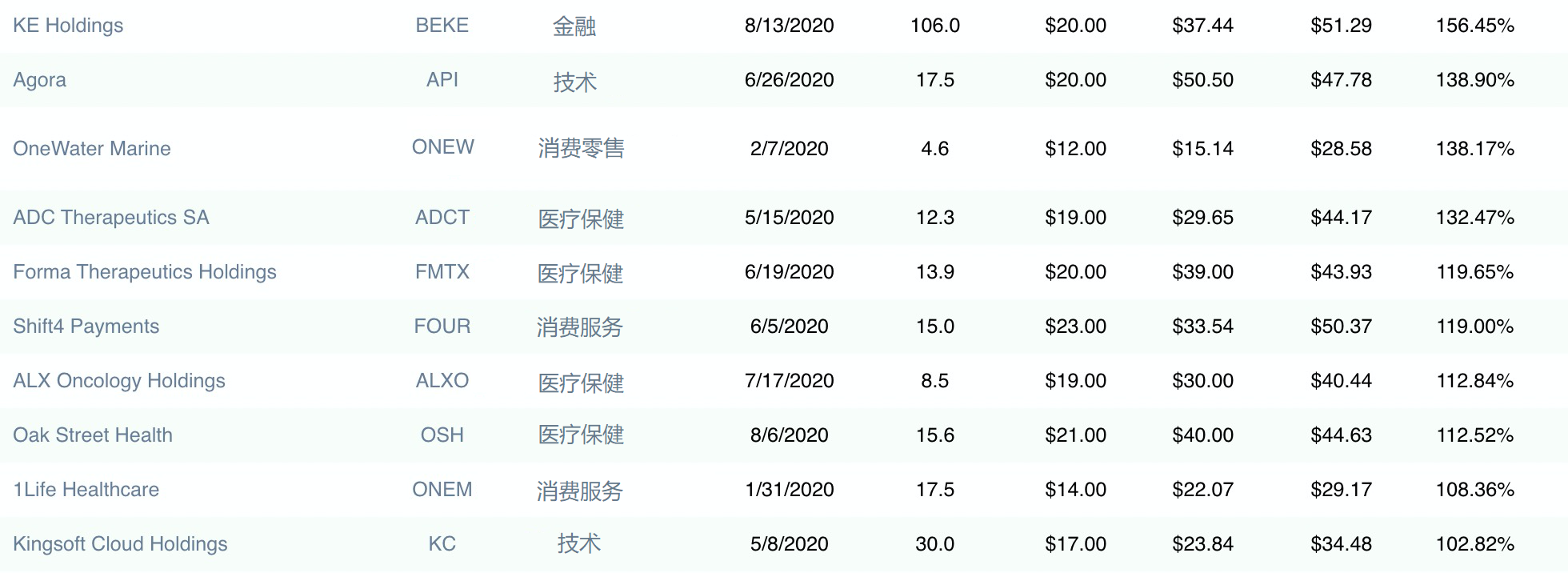1568x573 pixels.
Task: Select the FMTX ticker symbol
Action: pyautogui.click(x=442, y=272)
